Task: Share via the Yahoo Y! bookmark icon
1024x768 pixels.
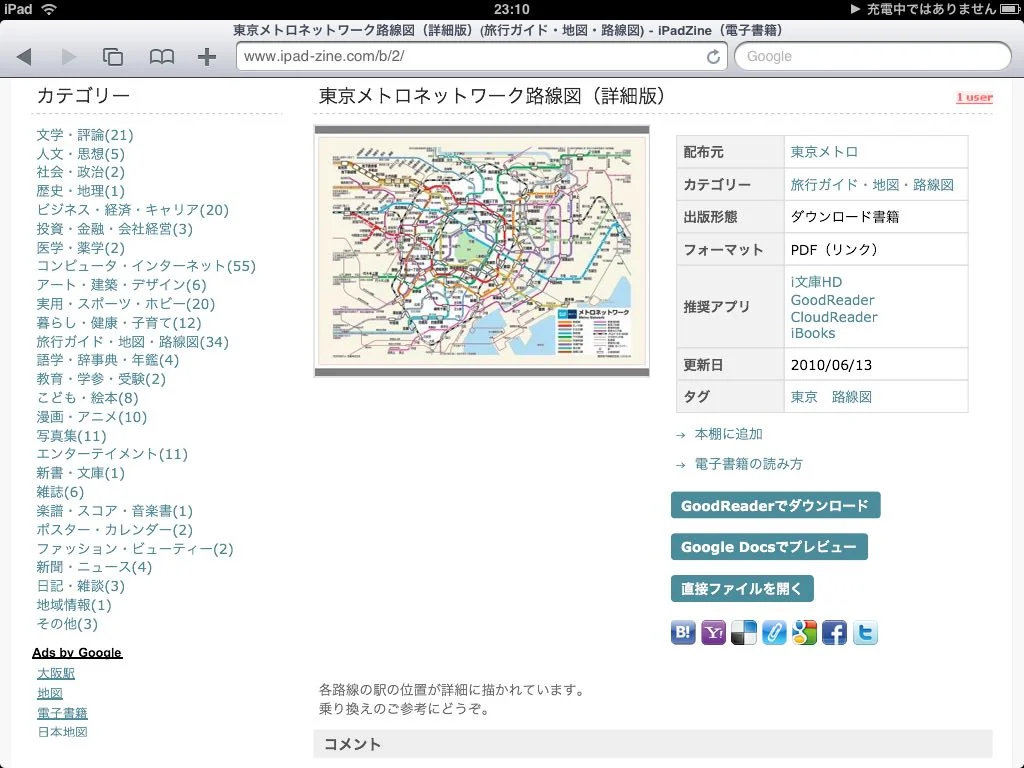Action: (x=713, y=632)
